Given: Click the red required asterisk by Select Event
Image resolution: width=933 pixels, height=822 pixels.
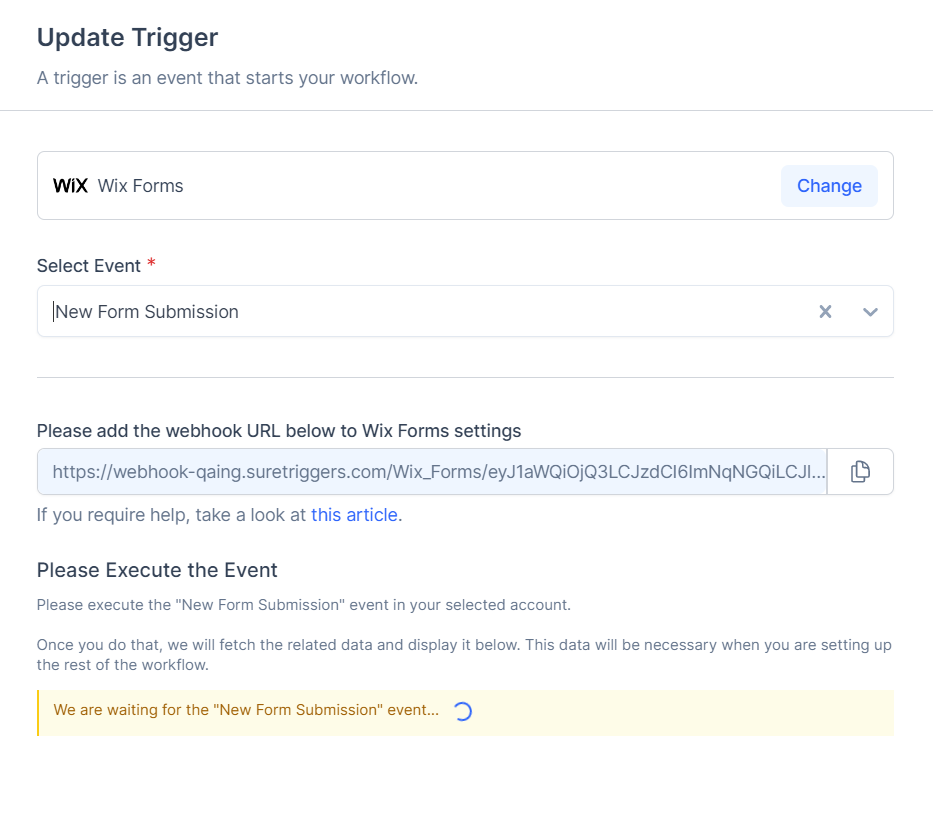Looking at the screenshot, I should [x=152, y=265].
